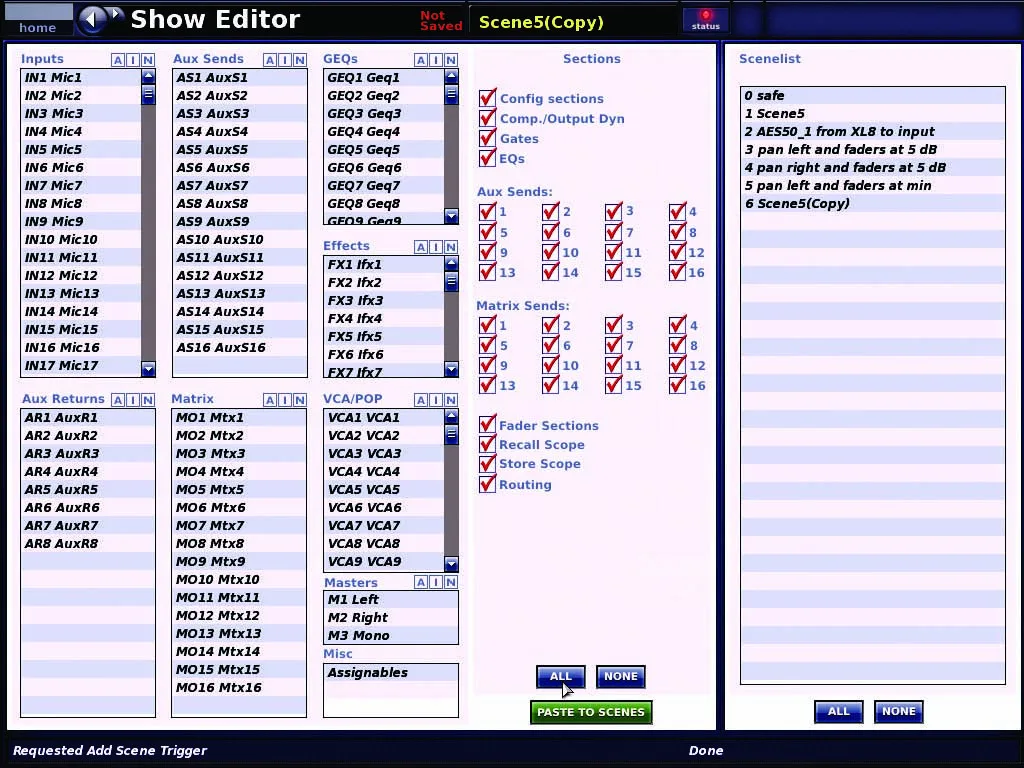Toggle the Fader Sections checkbox
This screenshot has width=1024, height=768.
(x=487, y=424)
